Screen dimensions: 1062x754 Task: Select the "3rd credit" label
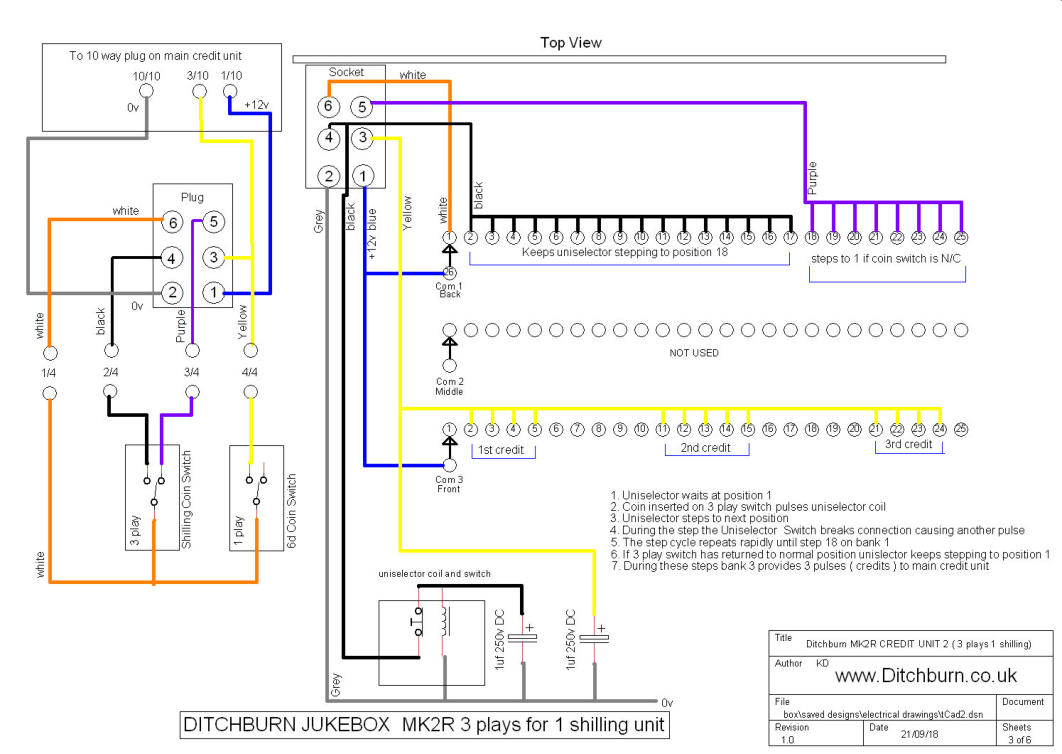[x=908, y=444]
